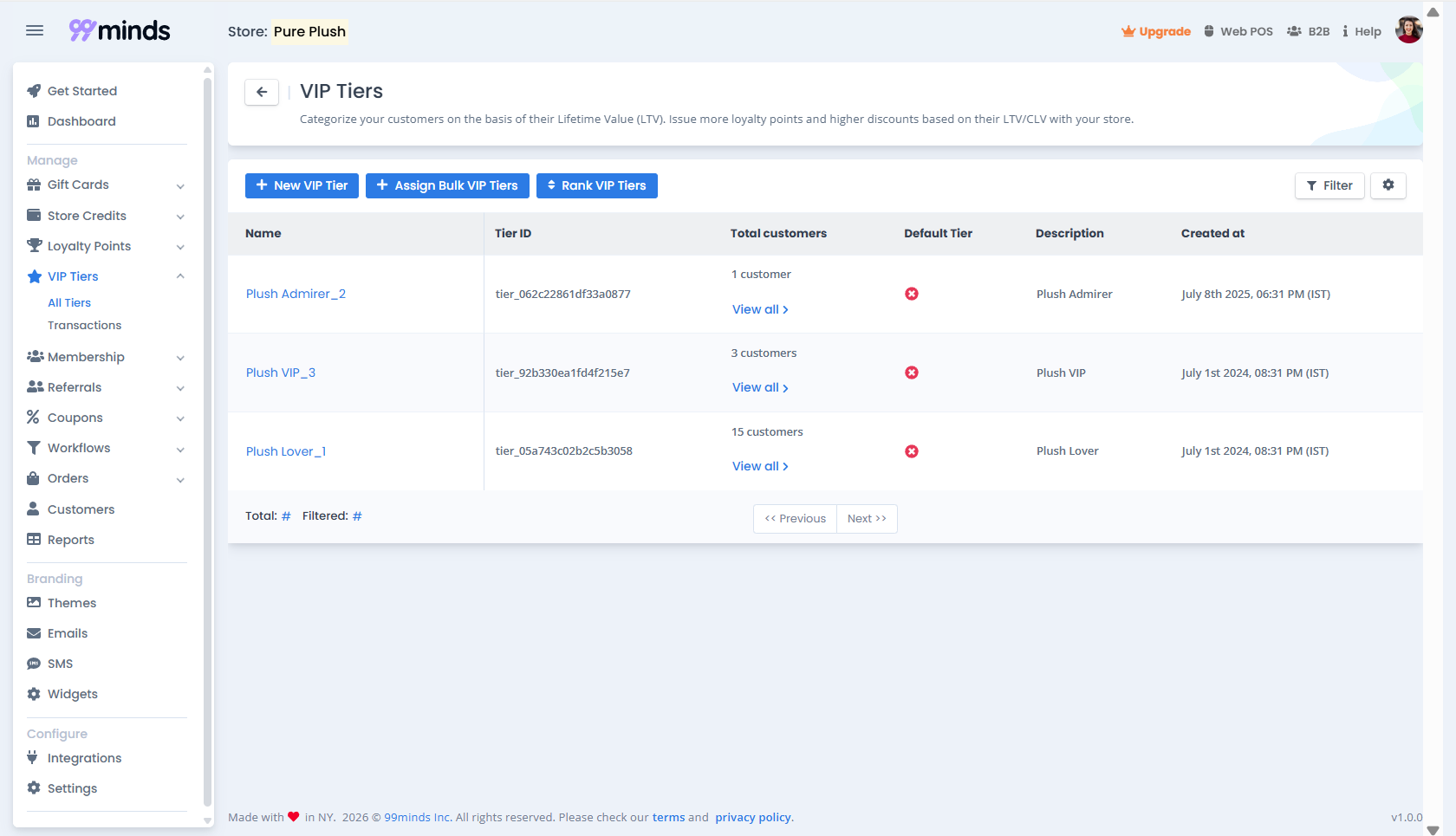Expand the Gift Cards submenu chevron
The height and width of the screenshot is (836, 1456).
(180, 186)
